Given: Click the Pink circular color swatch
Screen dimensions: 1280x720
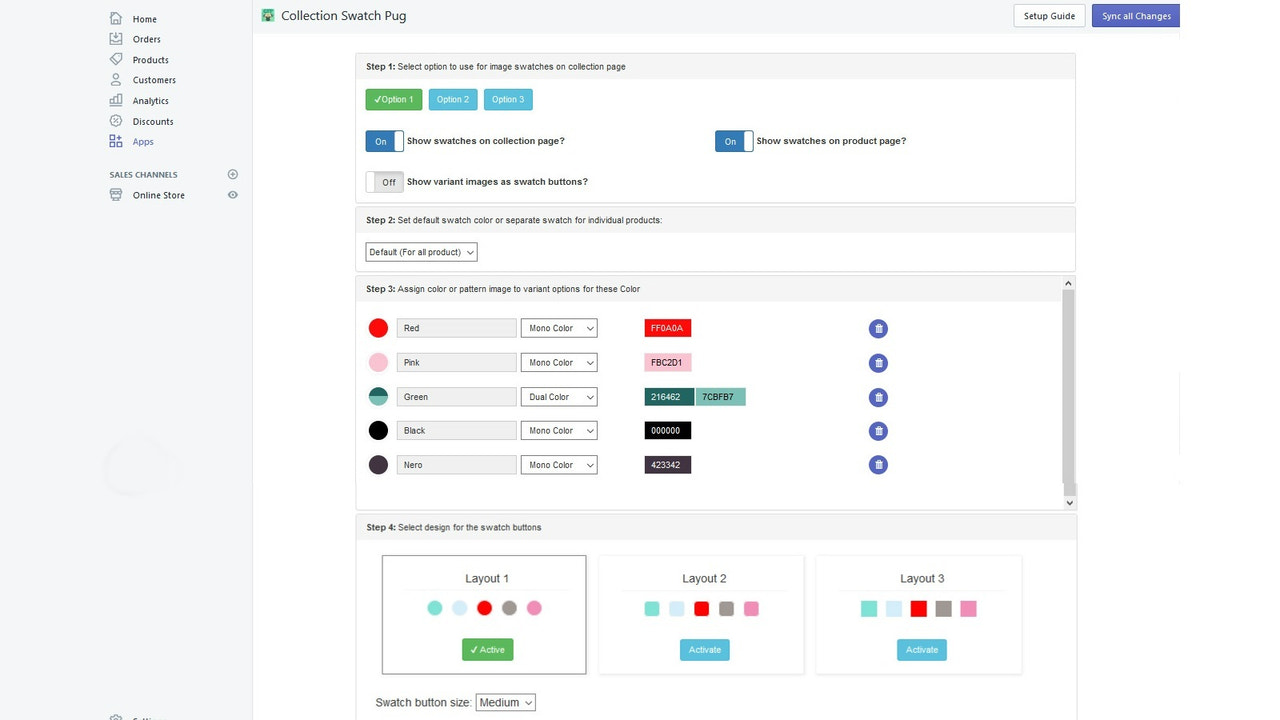Looking at the screenshot, I should 378,362.
